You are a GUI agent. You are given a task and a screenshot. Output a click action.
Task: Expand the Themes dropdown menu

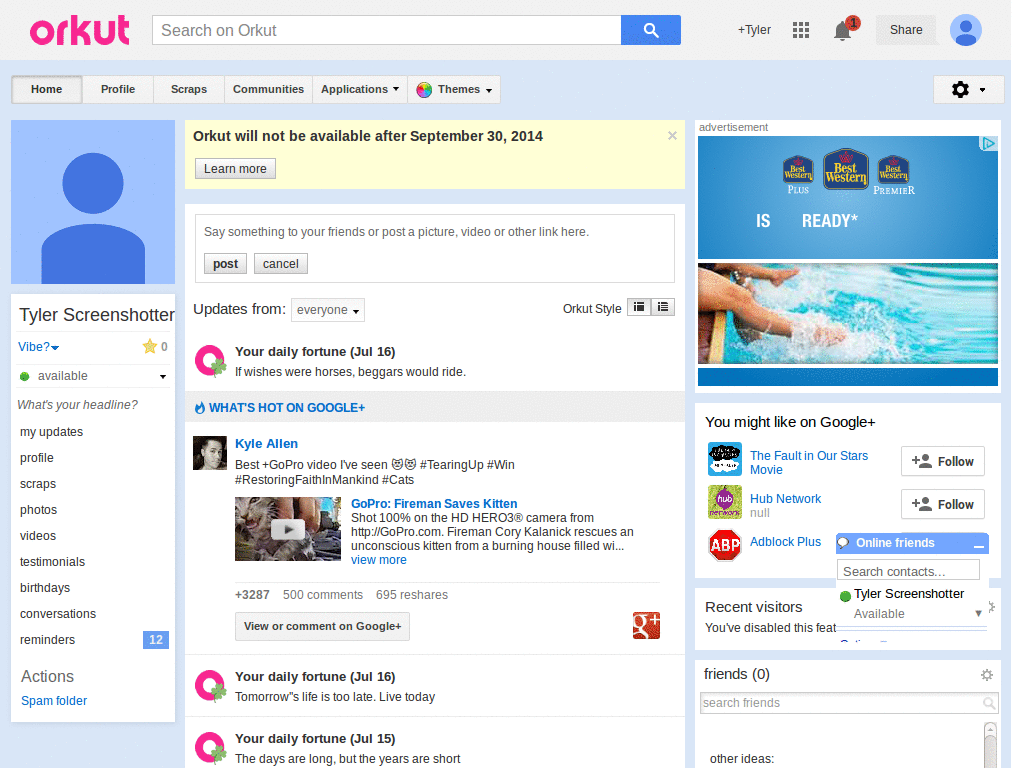coord(455,89)
